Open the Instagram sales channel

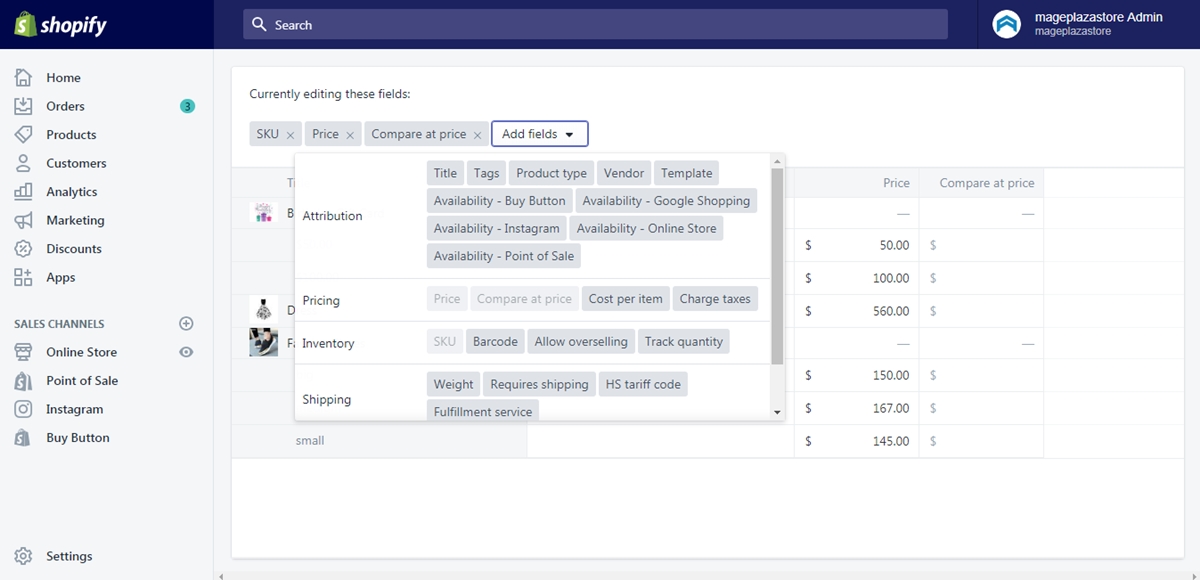point(74,409)
